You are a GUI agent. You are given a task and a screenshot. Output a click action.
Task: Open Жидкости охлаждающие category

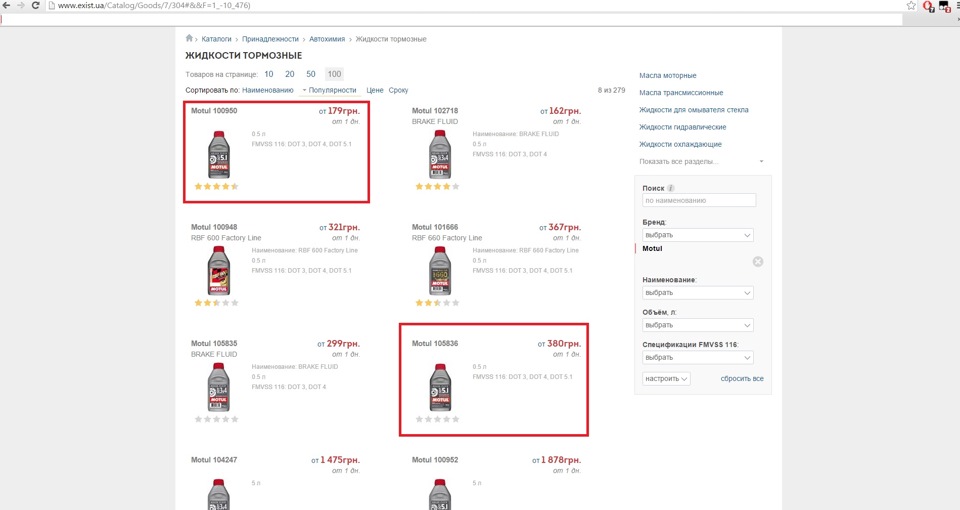[680, 144]
